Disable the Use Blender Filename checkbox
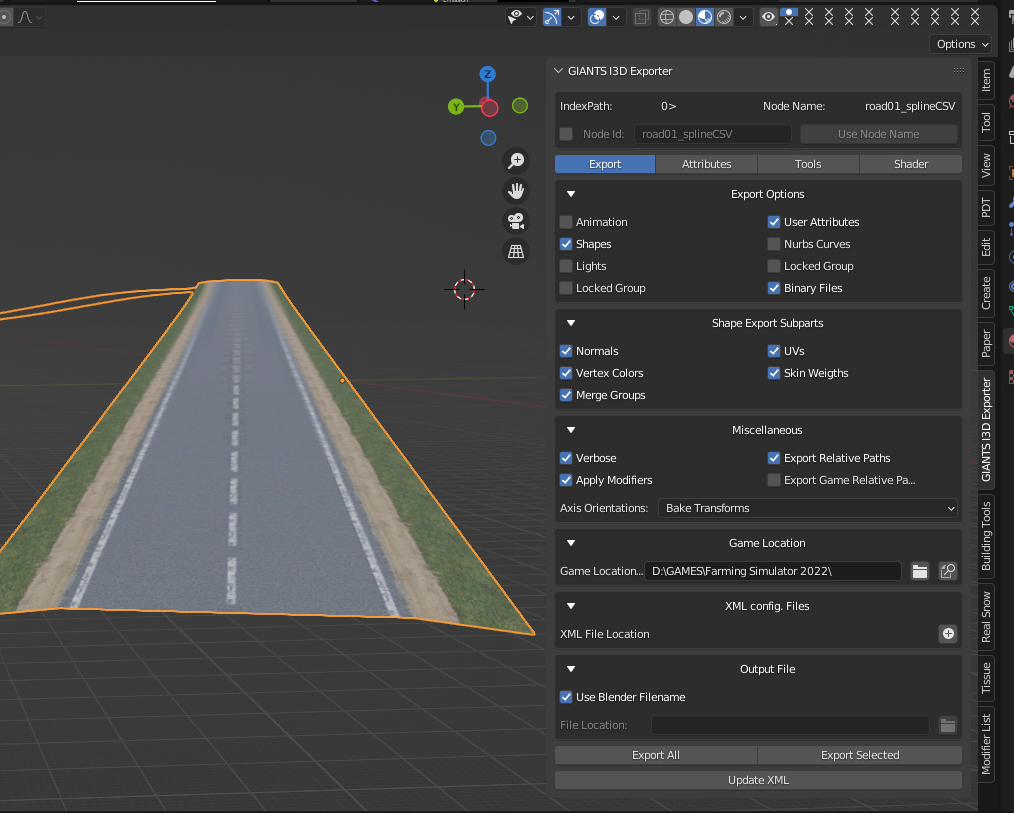 (566, 697)
